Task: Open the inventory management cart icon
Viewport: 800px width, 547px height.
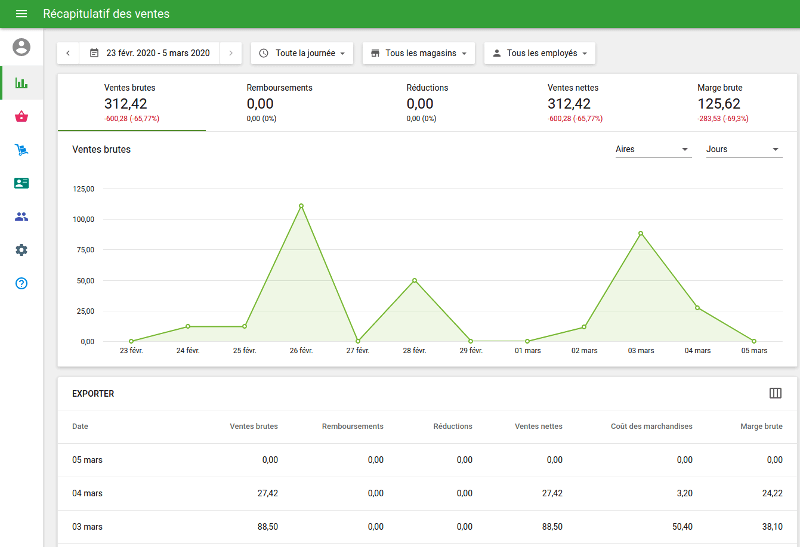Action: point(21,150)
